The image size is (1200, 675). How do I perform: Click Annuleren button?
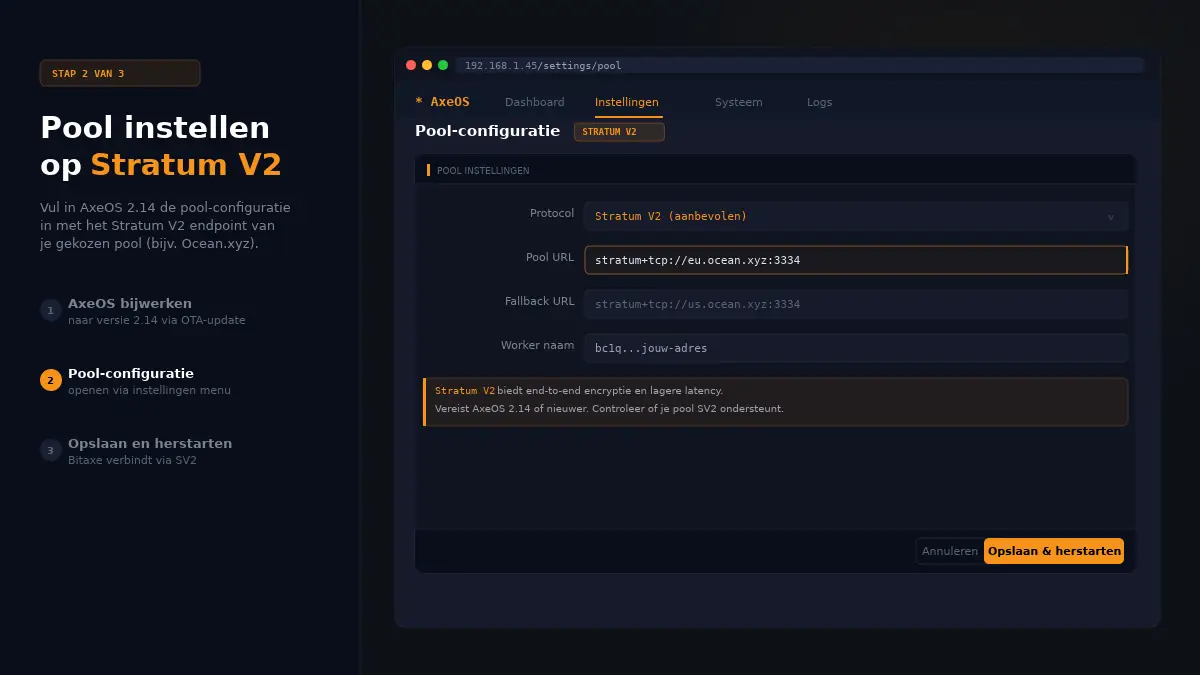(949, 551)
